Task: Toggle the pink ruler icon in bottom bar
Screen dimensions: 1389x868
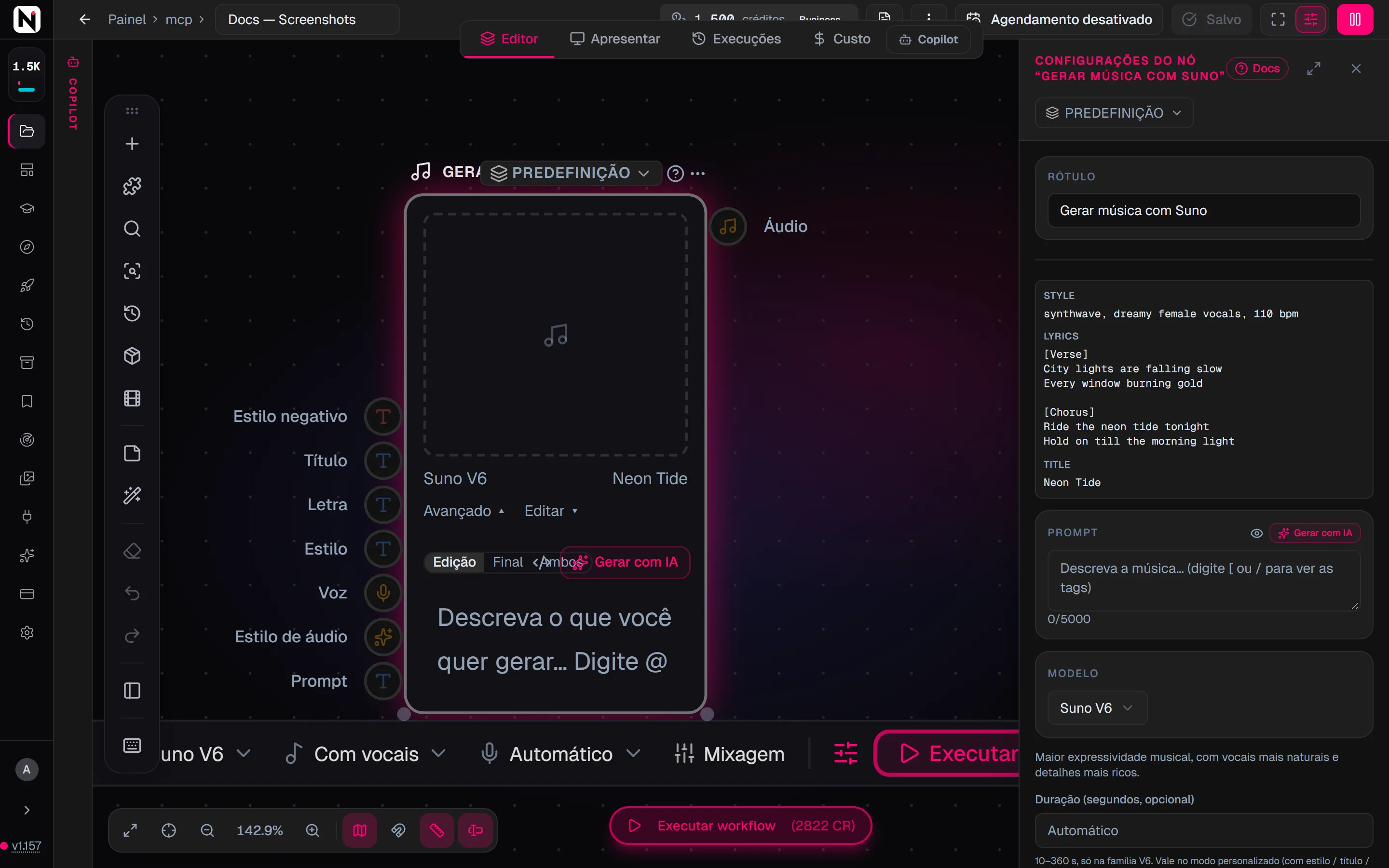Action: point(437,830)
